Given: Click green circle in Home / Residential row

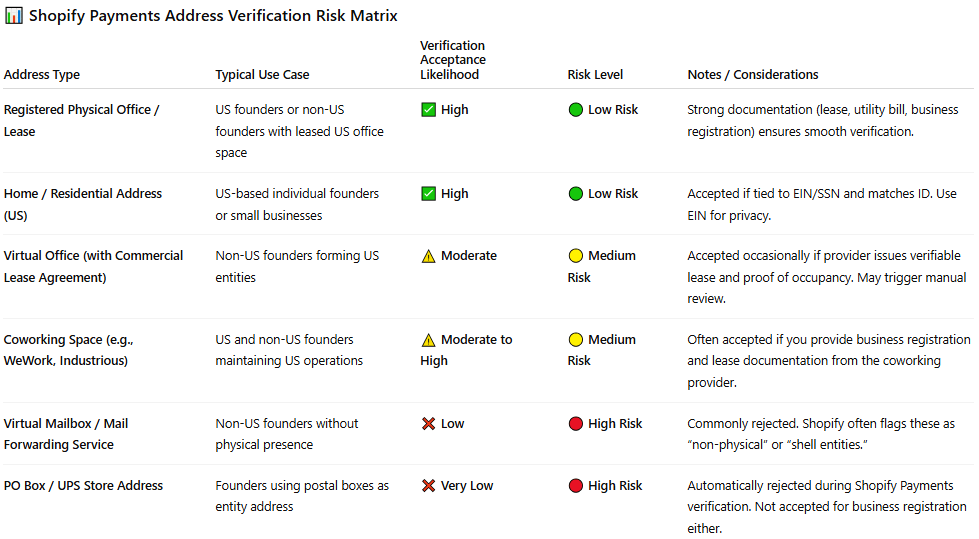Looking at the screenshot, I should pos(575,194).
